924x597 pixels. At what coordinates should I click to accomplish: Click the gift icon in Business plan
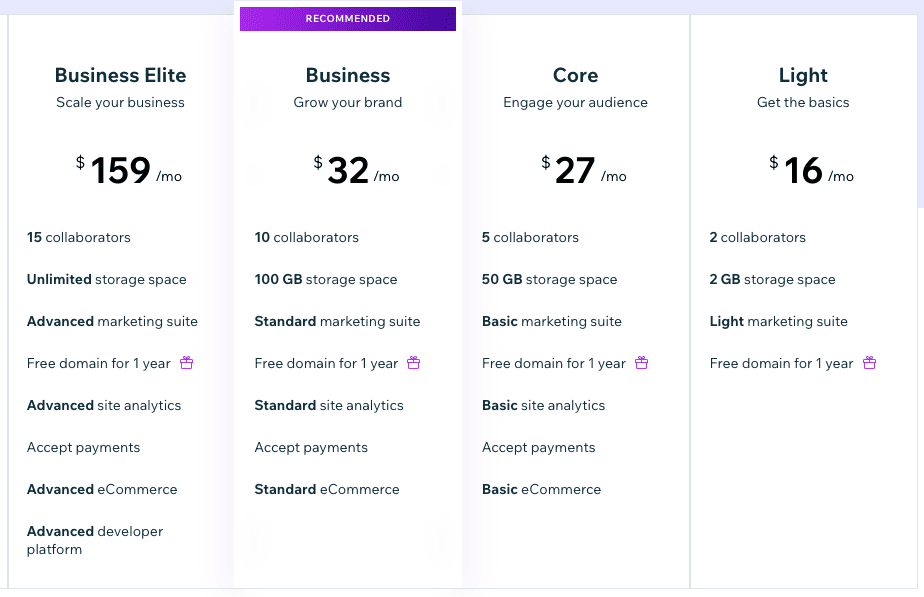coord(414,363)
